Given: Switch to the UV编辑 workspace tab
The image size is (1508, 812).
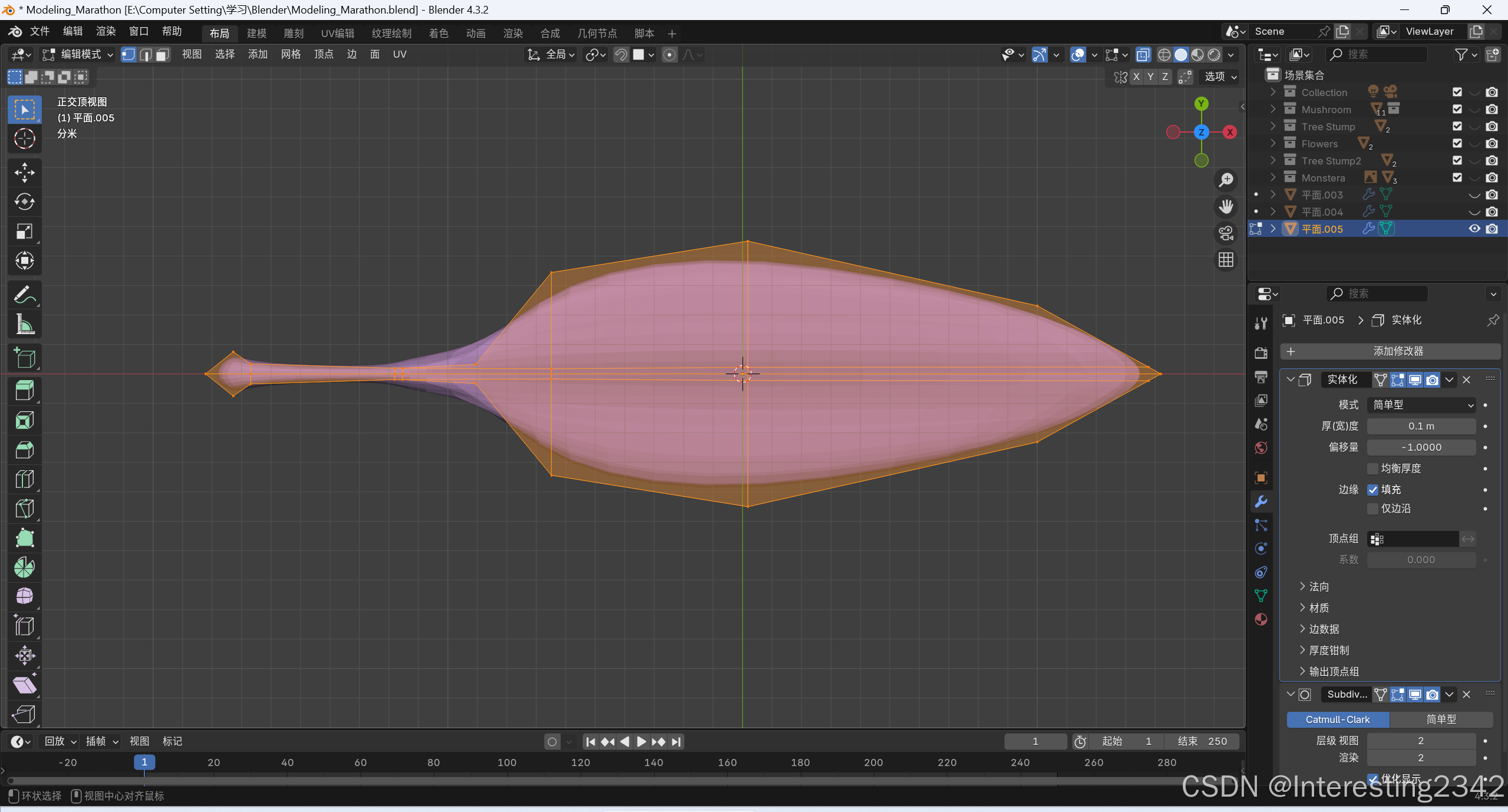Looking at the screenshot, I should coord(337,34).
